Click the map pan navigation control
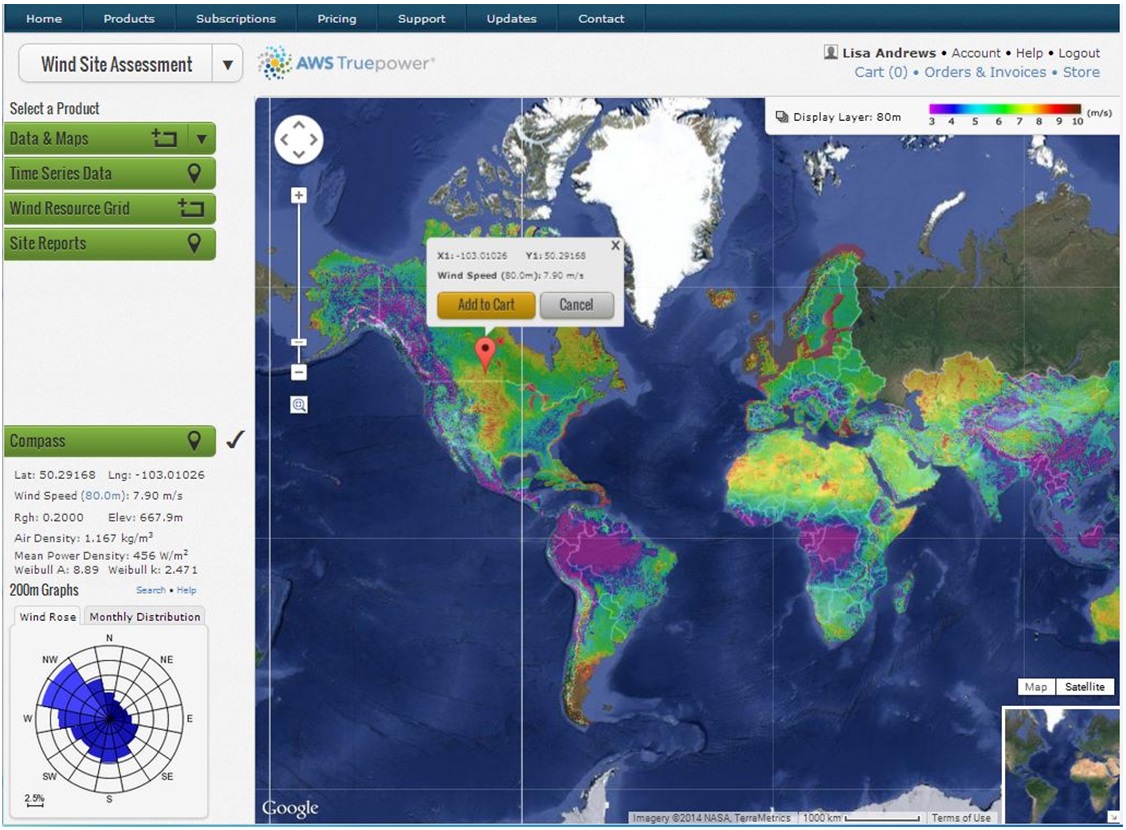 click(298, 141)
